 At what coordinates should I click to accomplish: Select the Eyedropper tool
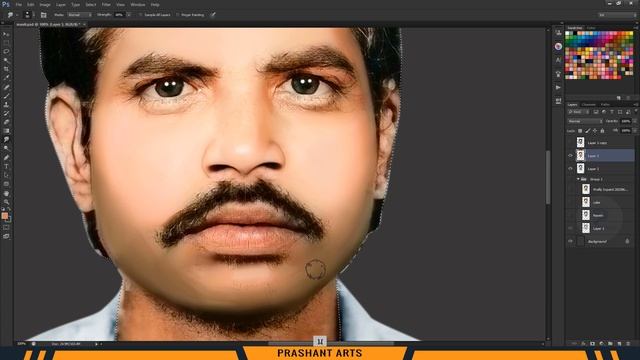6,78
